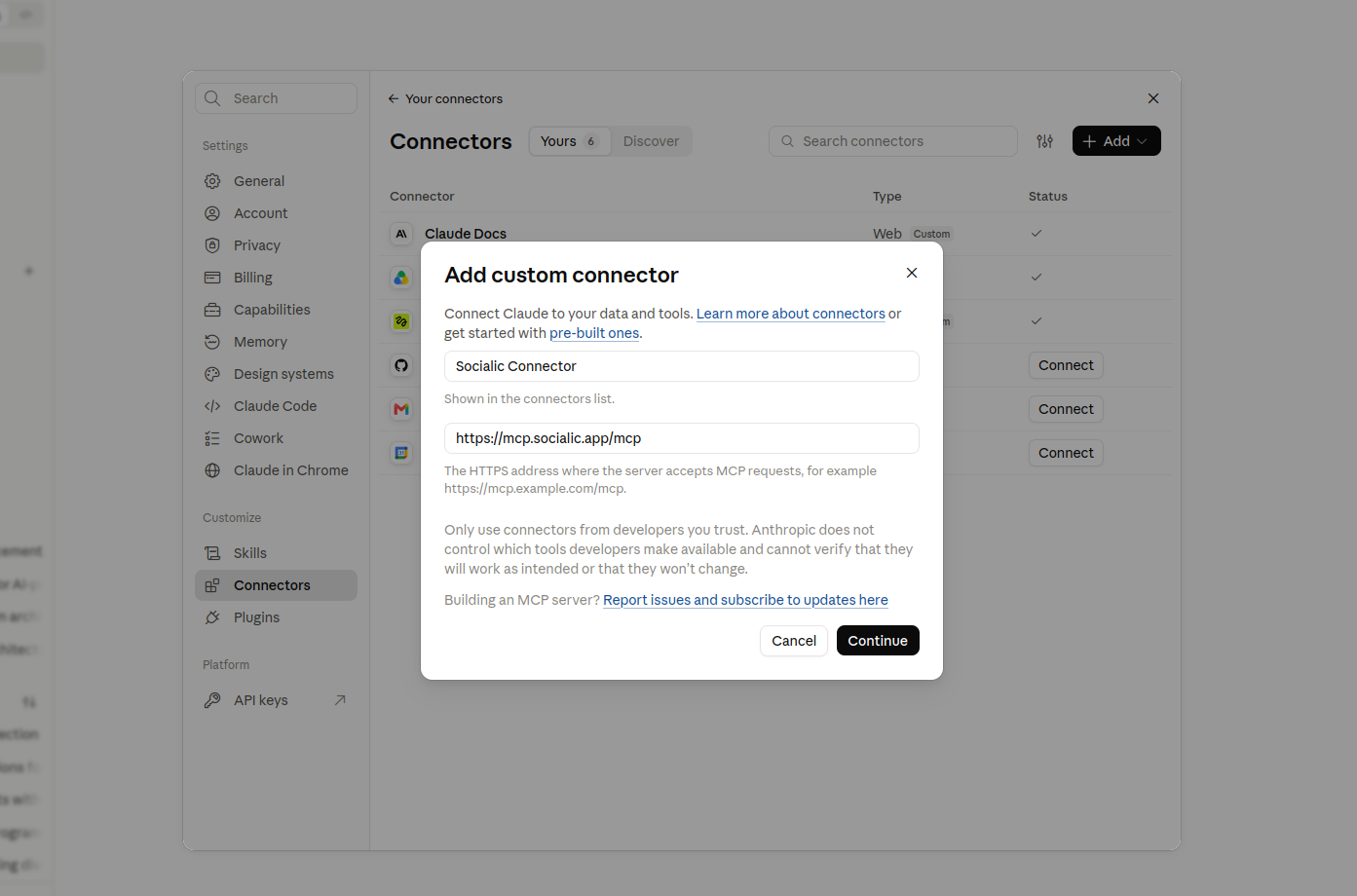Open Design systems palette icon

pyautogui.click(x=212, y=374)
